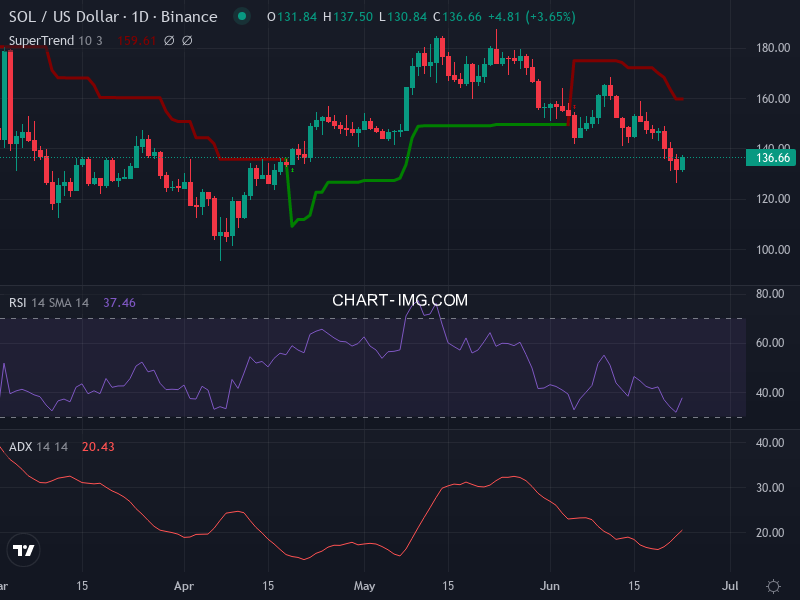The height and width of the screenshot is (600, 800).
Task: Click current price tag 136.66
Action: point(770,158)
